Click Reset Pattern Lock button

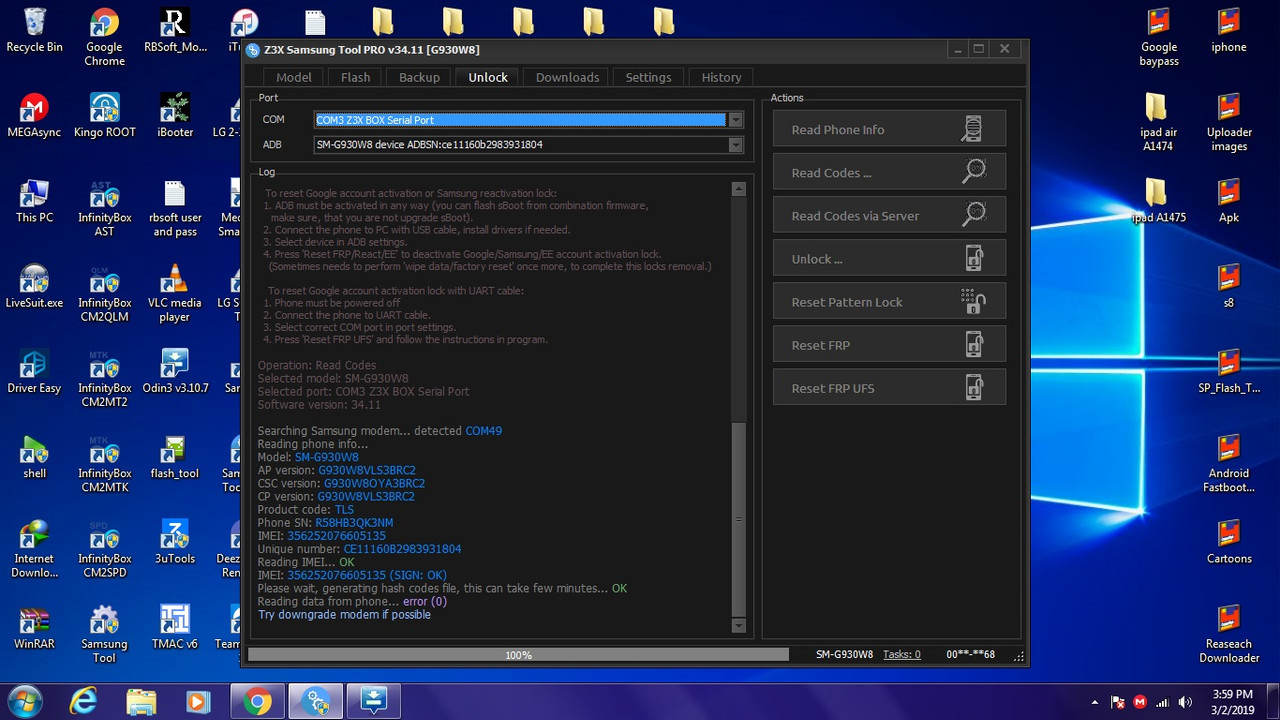[889, 301]
